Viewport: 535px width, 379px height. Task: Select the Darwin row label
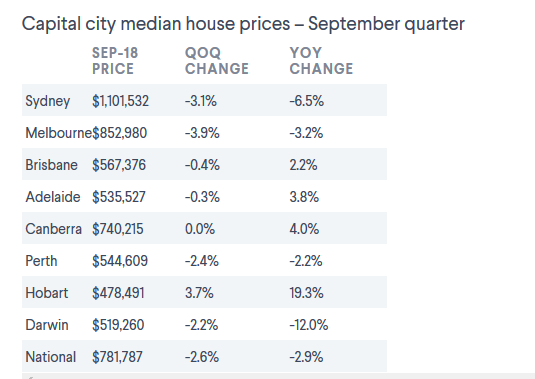click(x=47, y=325)
